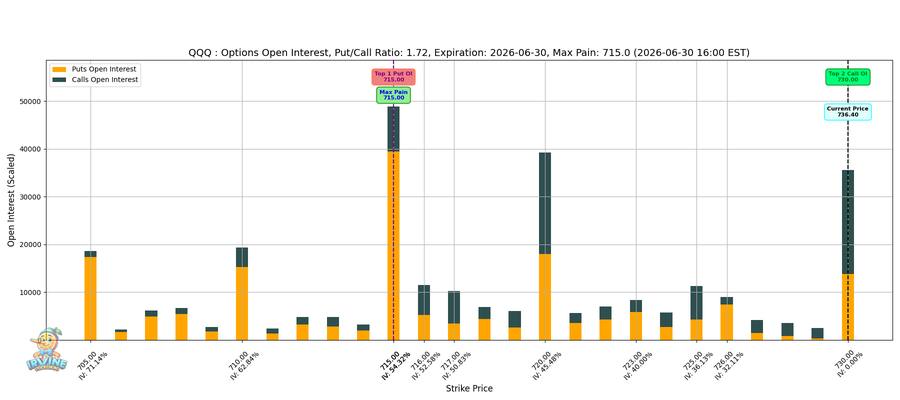
Task: Click the bold '715.00 IV: 54.32%' tick label
Action: tap(394, 365)
